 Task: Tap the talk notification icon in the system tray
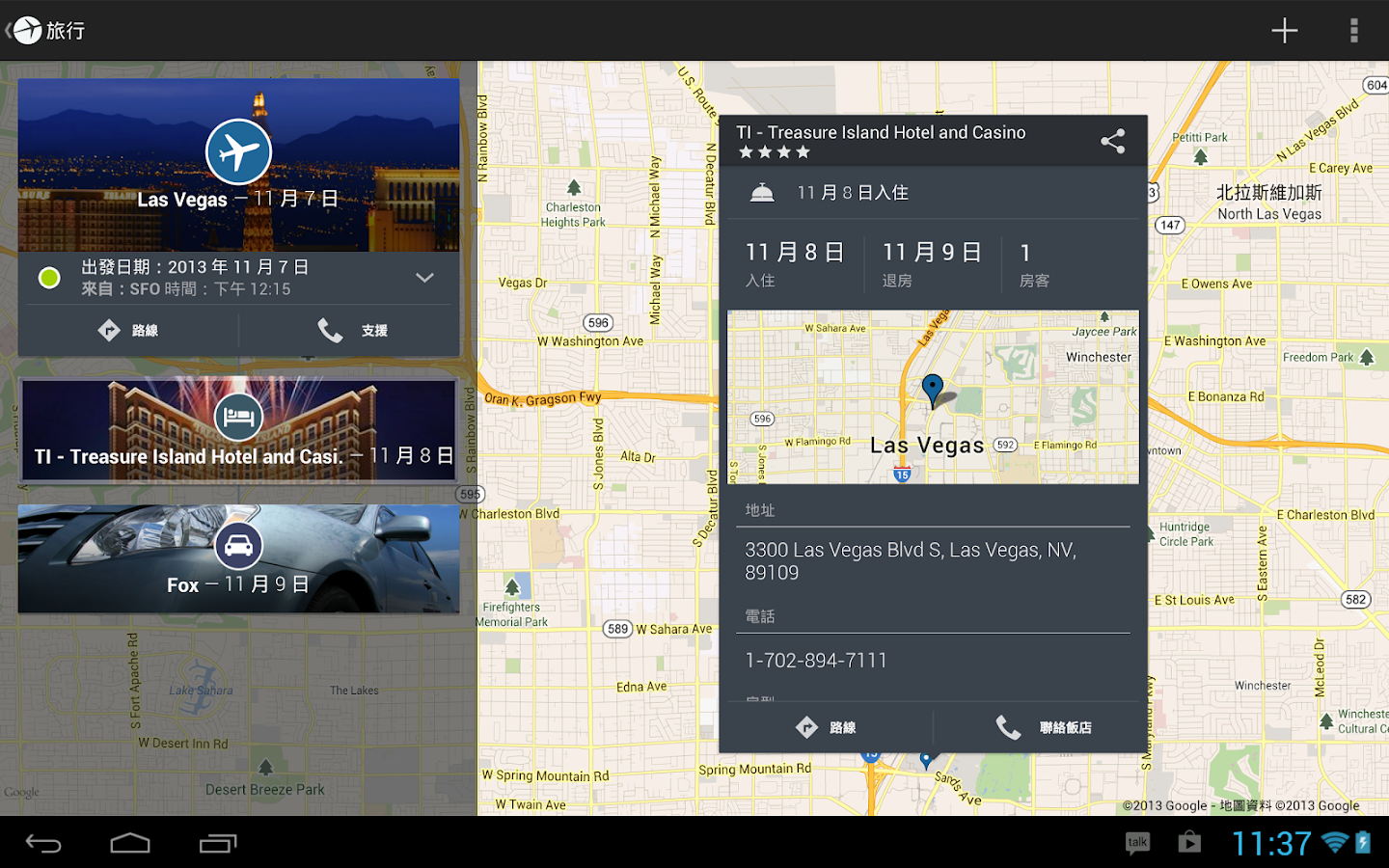tap(1137, 842)
